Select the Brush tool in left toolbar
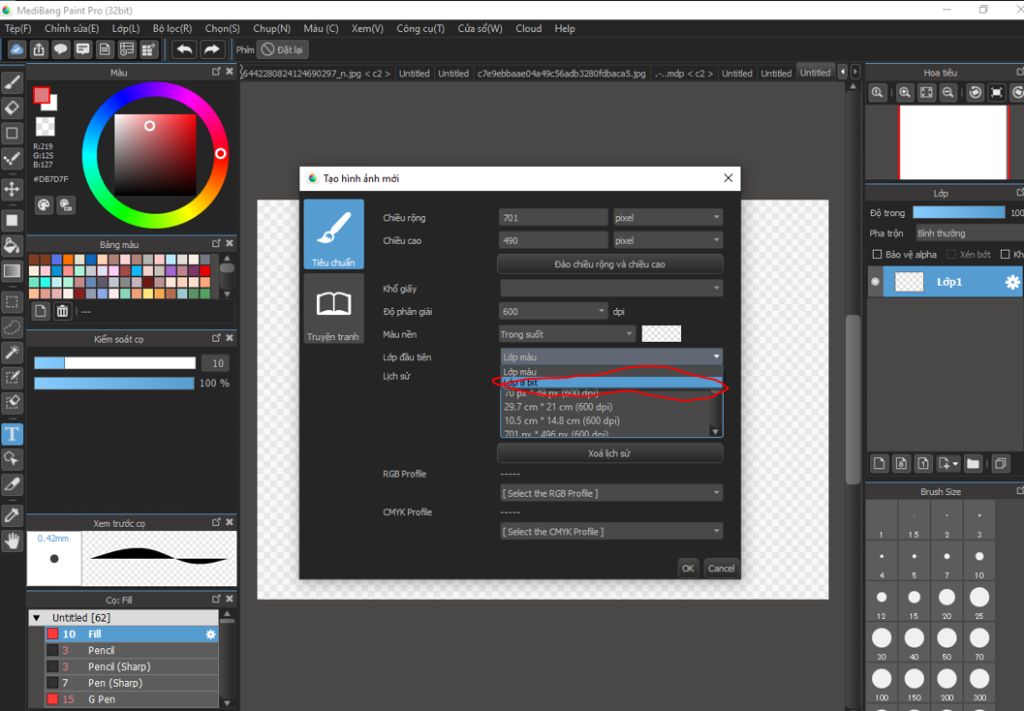The width and height of the screenshot is (1024, 711). 12,83
